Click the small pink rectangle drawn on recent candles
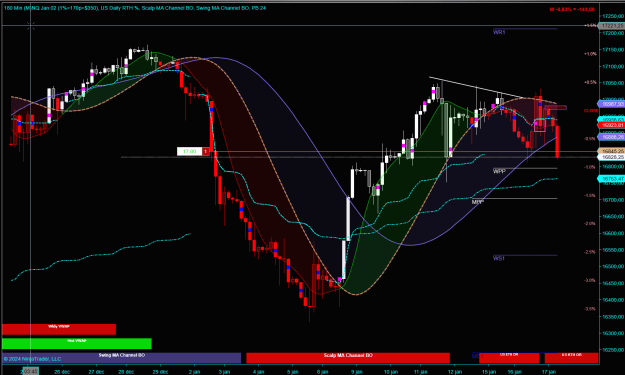This screenshot has height=375, width=625. coord(540,125)
